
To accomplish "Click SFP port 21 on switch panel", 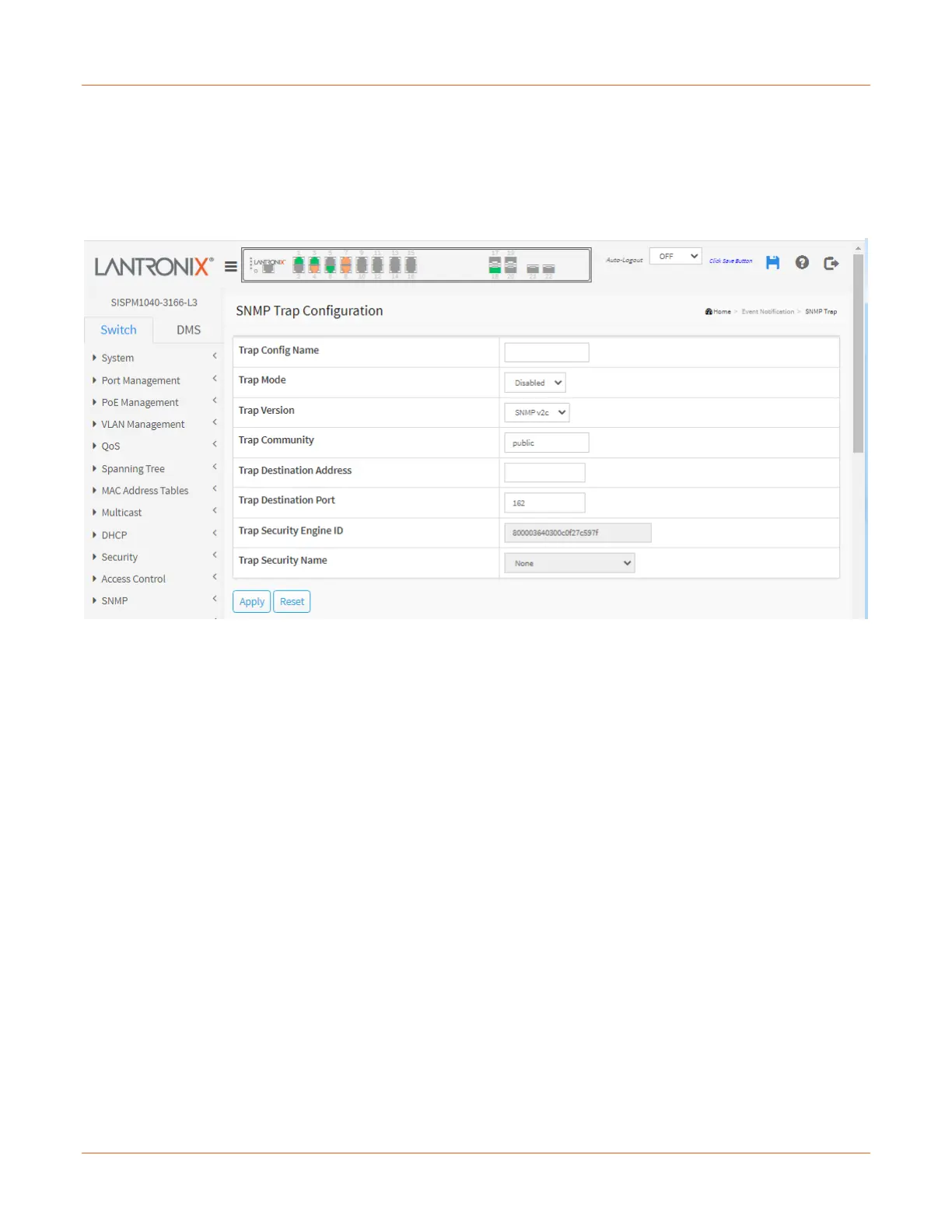I will pos(533,269).
